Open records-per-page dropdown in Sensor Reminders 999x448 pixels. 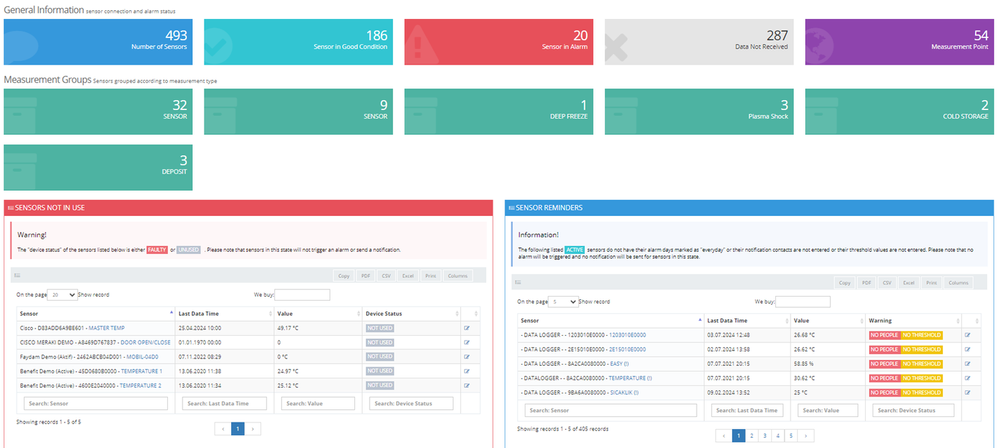[x=564, y=302]
